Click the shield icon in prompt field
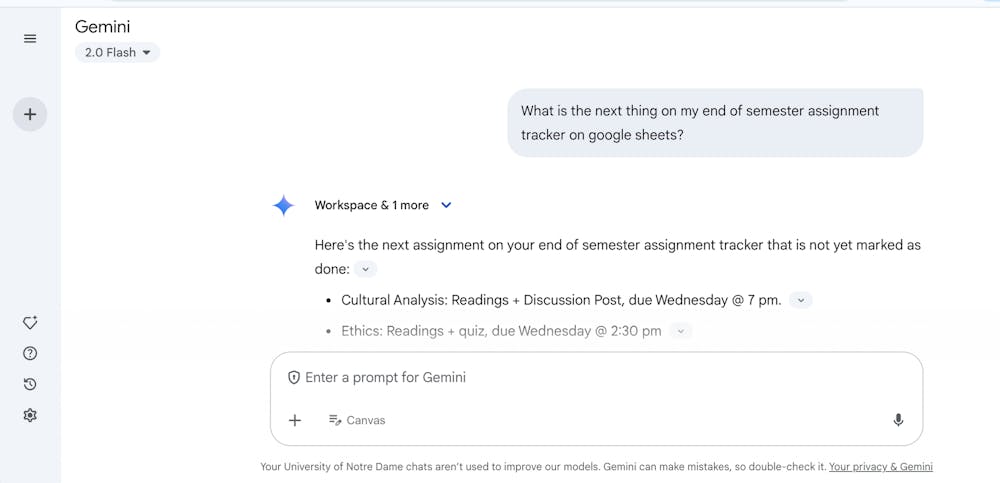 click(294, 377)
